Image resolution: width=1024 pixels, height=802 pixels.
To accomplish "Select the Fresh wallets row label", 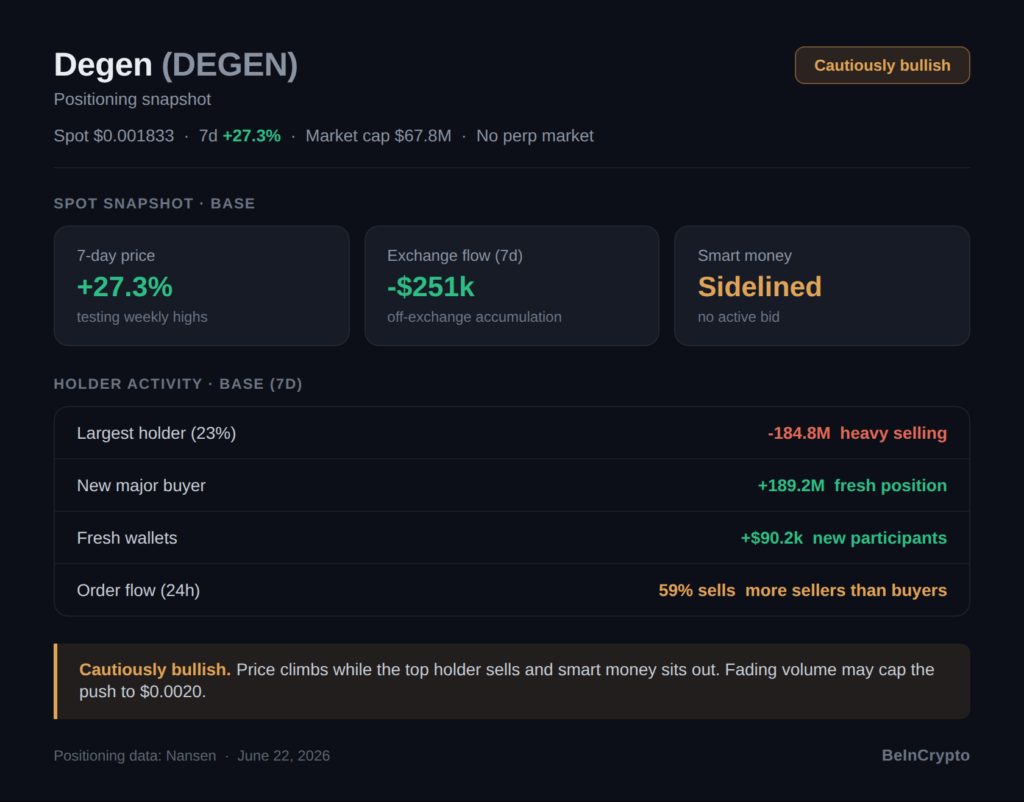I will click(127, 537).
